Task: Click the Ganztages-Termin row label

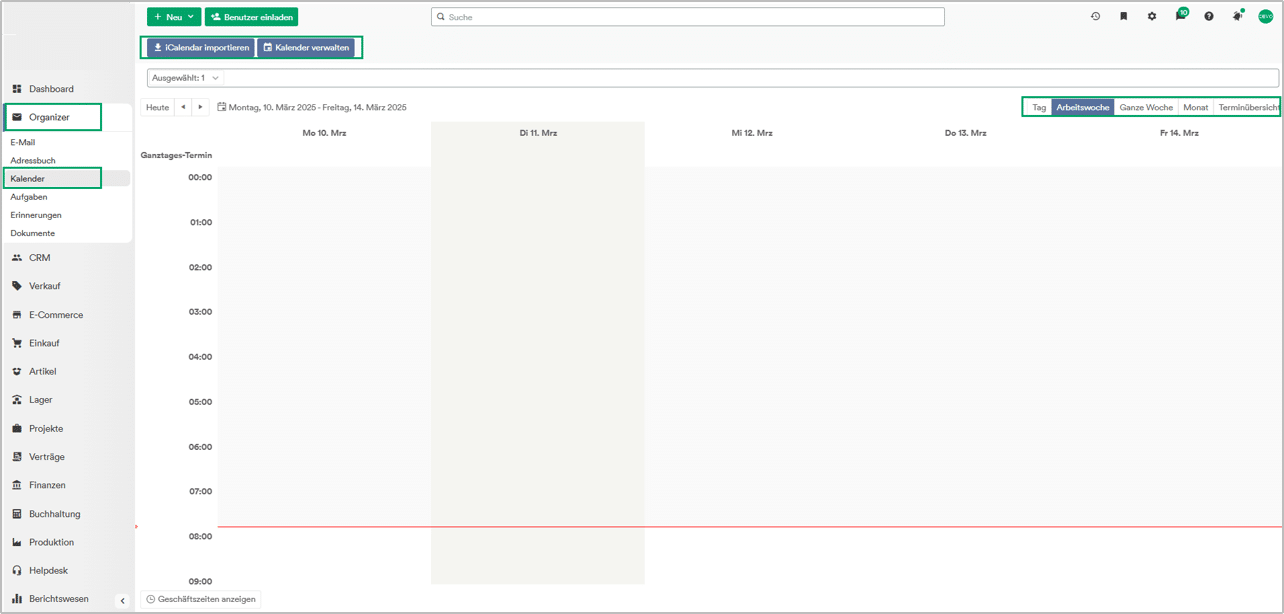Action: [x=176, y=155]
